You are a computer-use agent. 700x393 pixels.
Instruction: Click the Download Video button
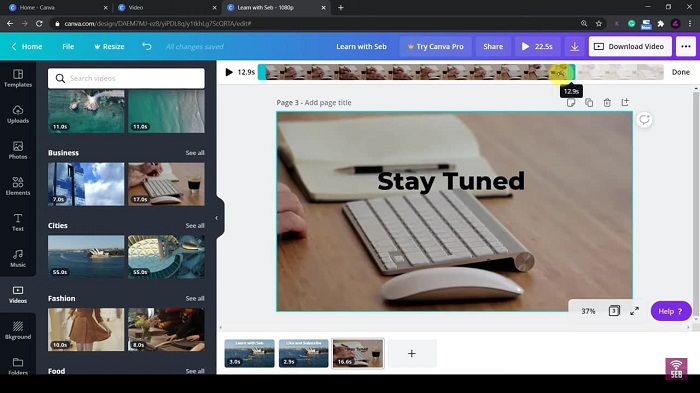[x=630, y=46]
